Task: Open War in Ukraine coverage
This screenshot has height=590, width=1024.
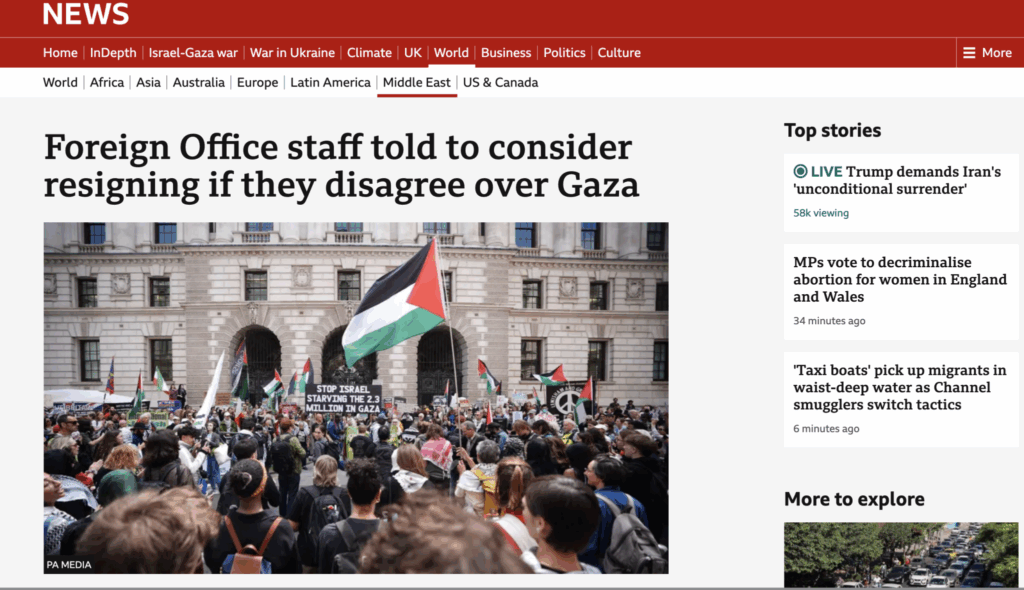Action: pyautogui.click(x=292, y=53)
